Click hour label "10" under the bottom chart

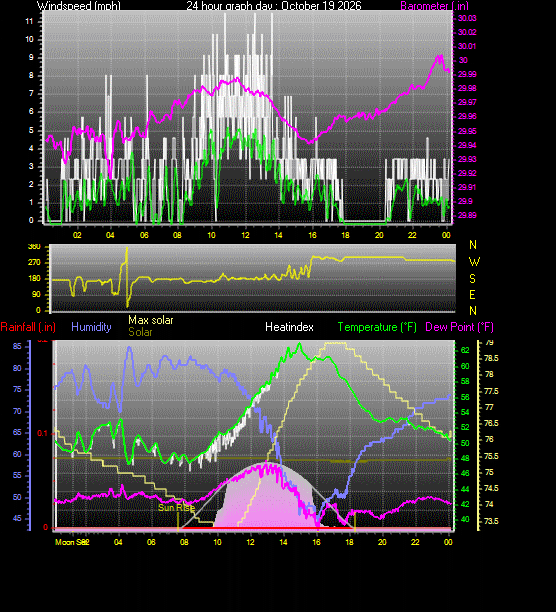(x=217, y=542)
